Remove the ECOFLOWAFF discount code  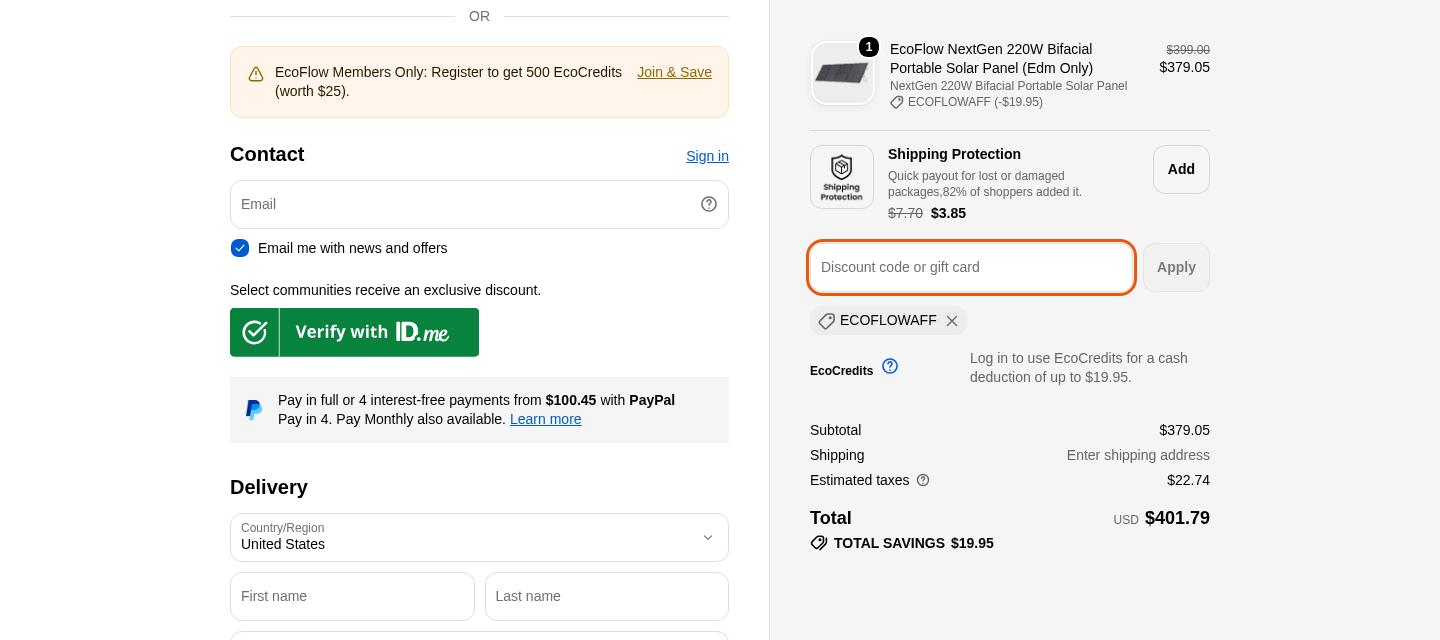point(952,321)
